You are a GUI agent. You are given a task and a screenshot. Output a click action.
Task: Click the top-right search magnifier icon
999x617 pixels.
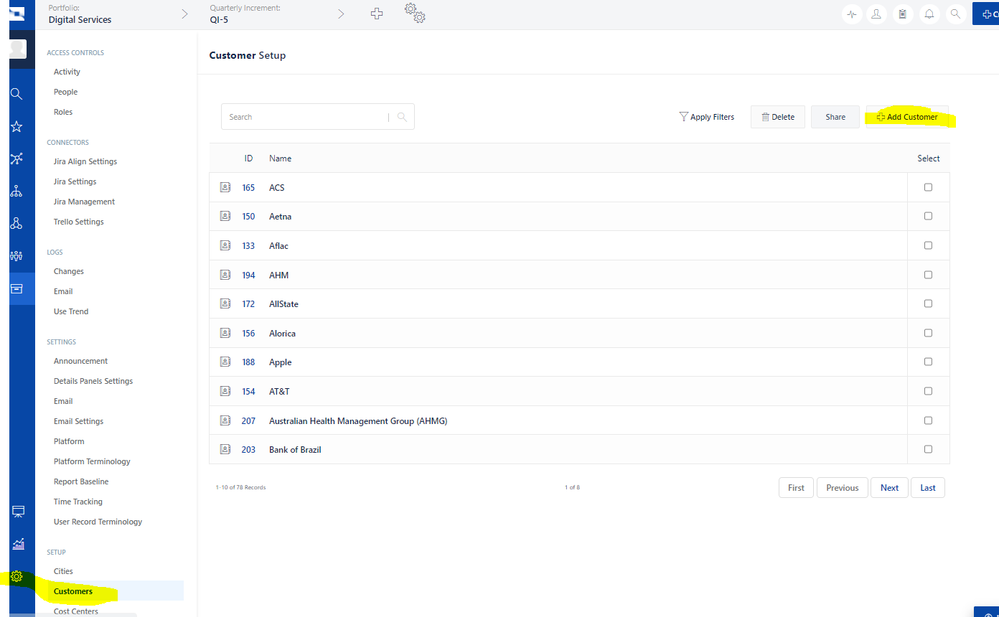point(955,13)
